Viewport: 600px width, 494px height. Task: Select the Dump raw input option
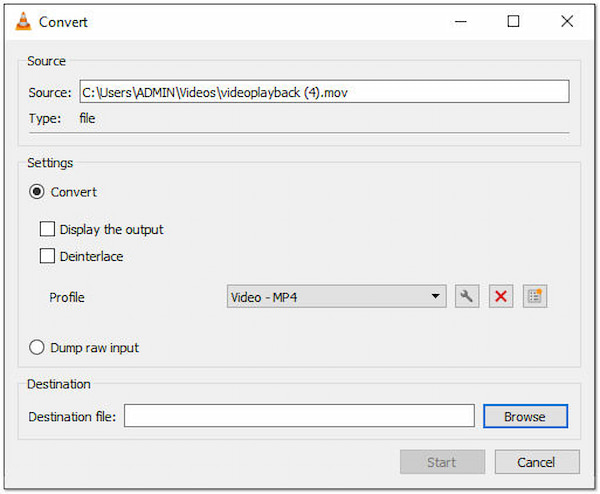[x=37, y=347]
